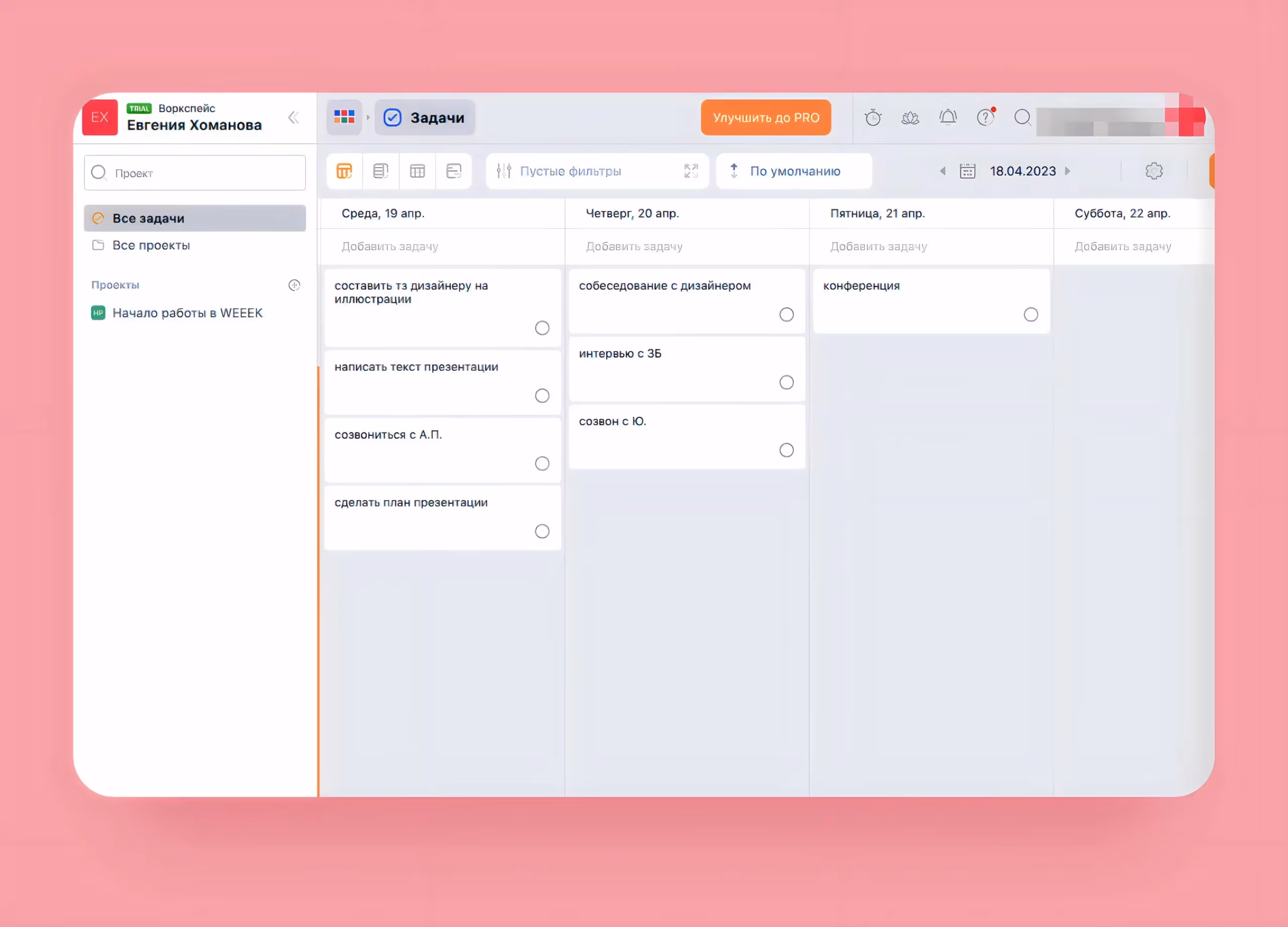Collapse the sidebar with double chevron
Screen dimensions: 1288x927
point(293,118)
